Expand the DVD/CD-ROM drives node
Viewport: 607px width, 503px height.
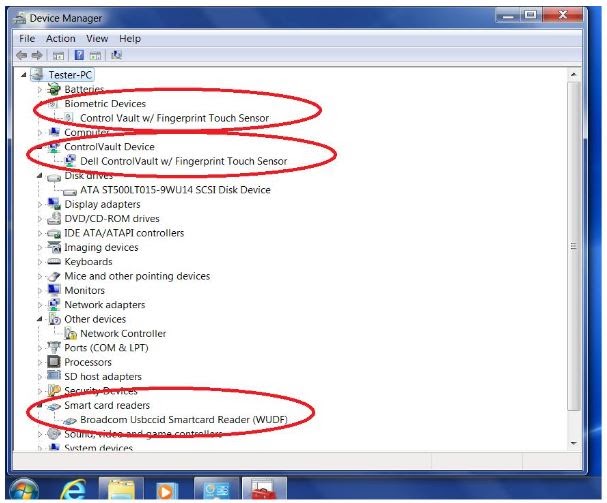[39, 219]
